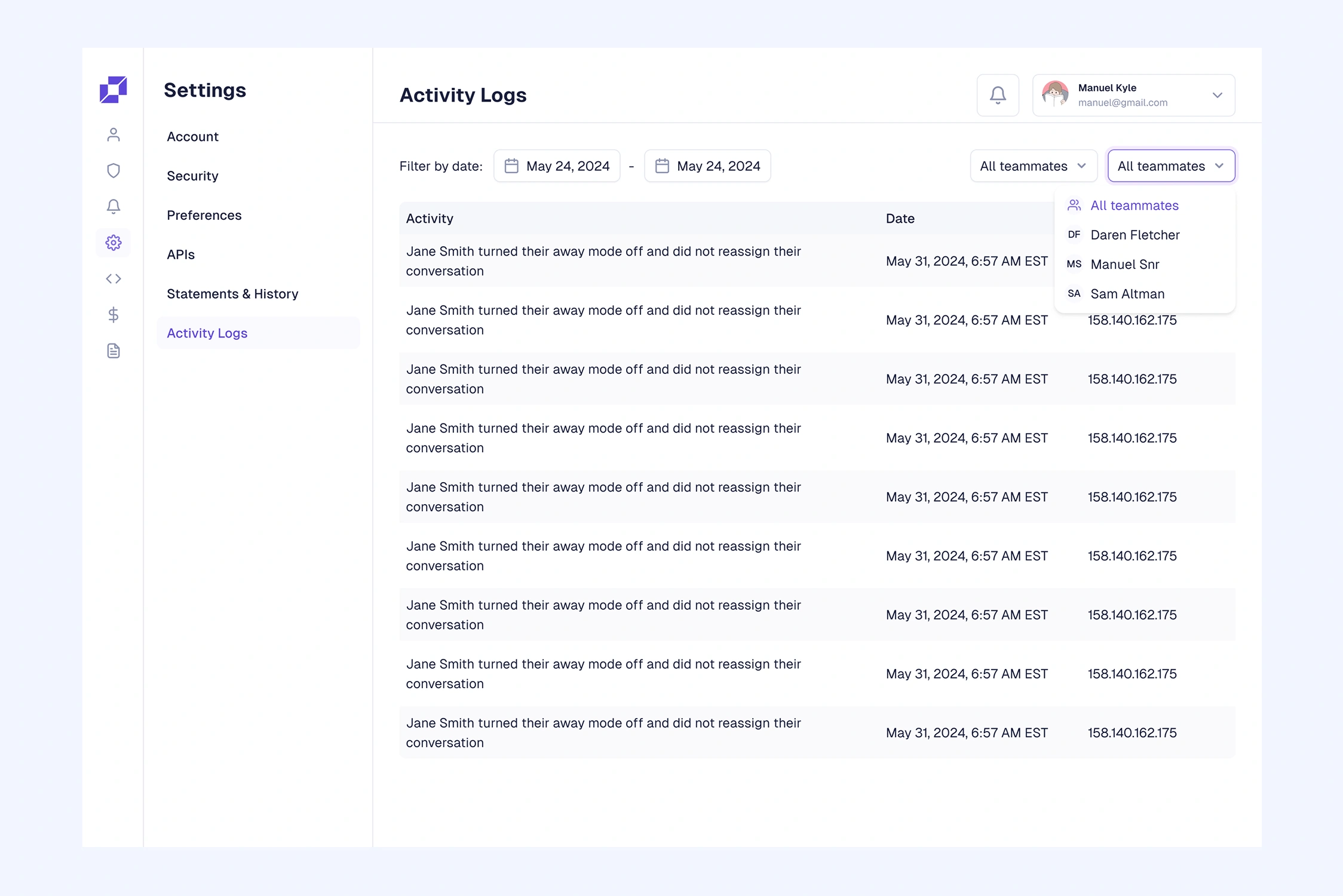Click the dollar sign billing icon
Image resolution: width=1343 pixels, height=896 pixels.
tap(113, 315)
